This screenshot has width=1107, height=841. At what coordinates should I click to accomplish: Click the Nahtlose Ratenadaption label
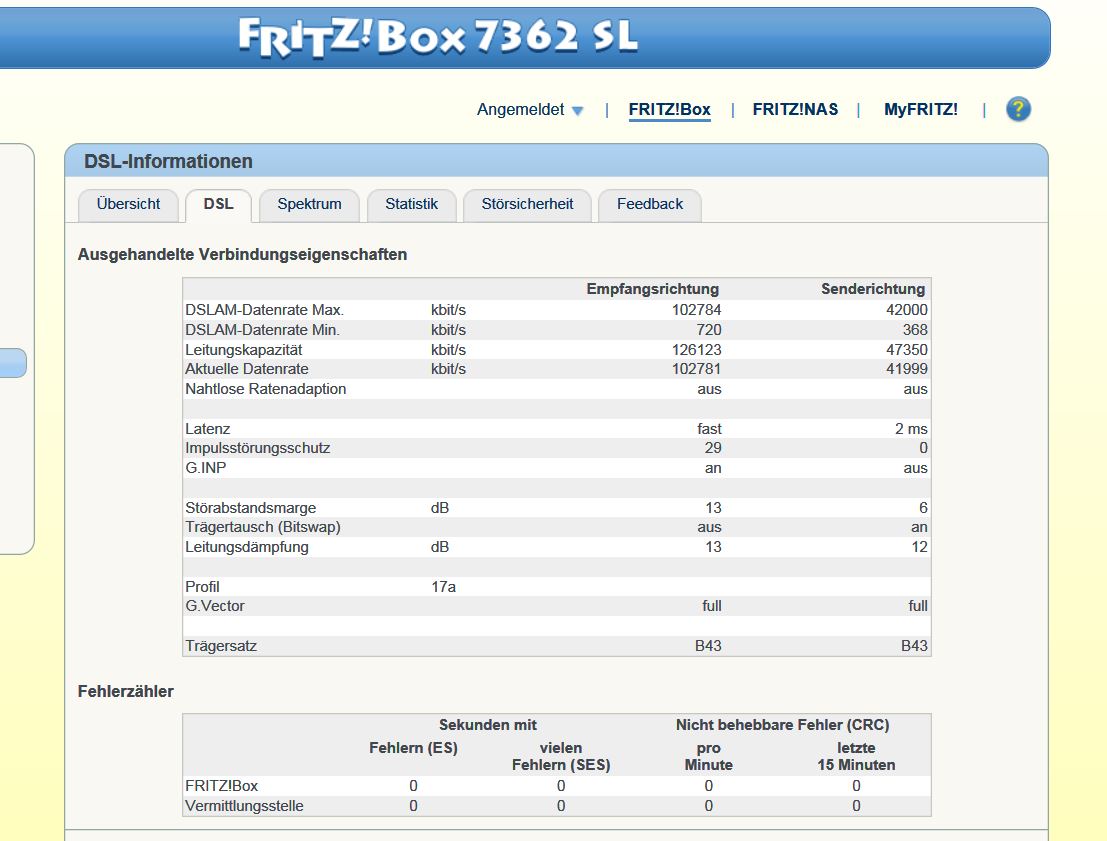pyautogui.click(x=265, y=389)
